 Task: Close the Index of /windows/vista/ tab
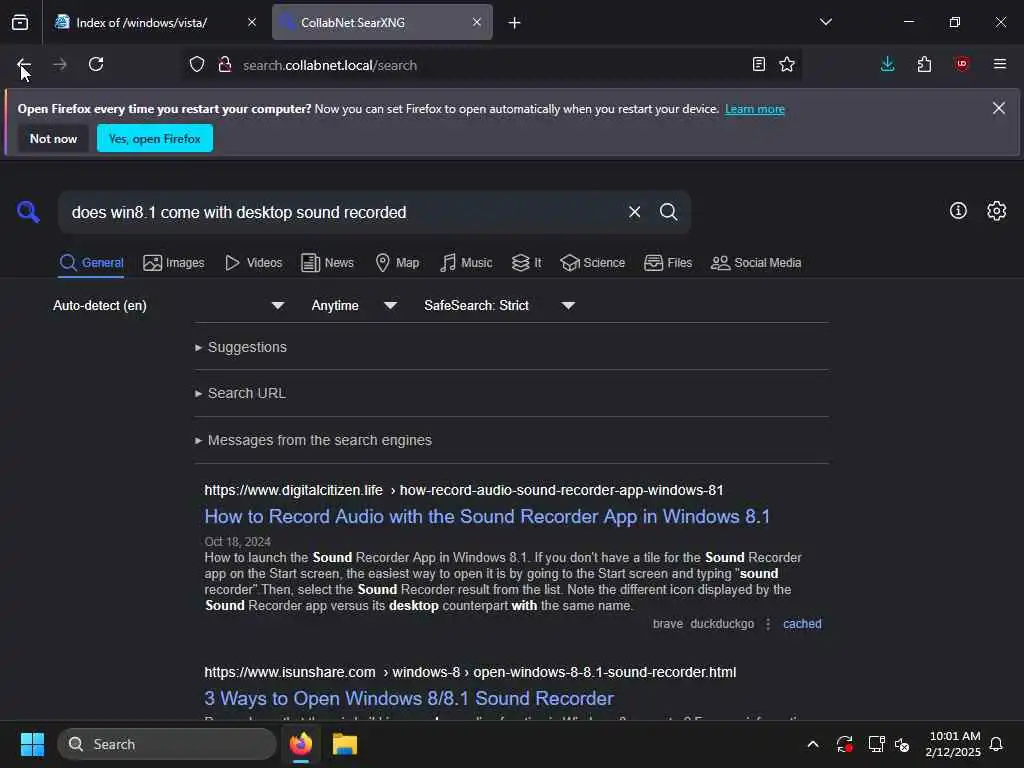[251, 22]
